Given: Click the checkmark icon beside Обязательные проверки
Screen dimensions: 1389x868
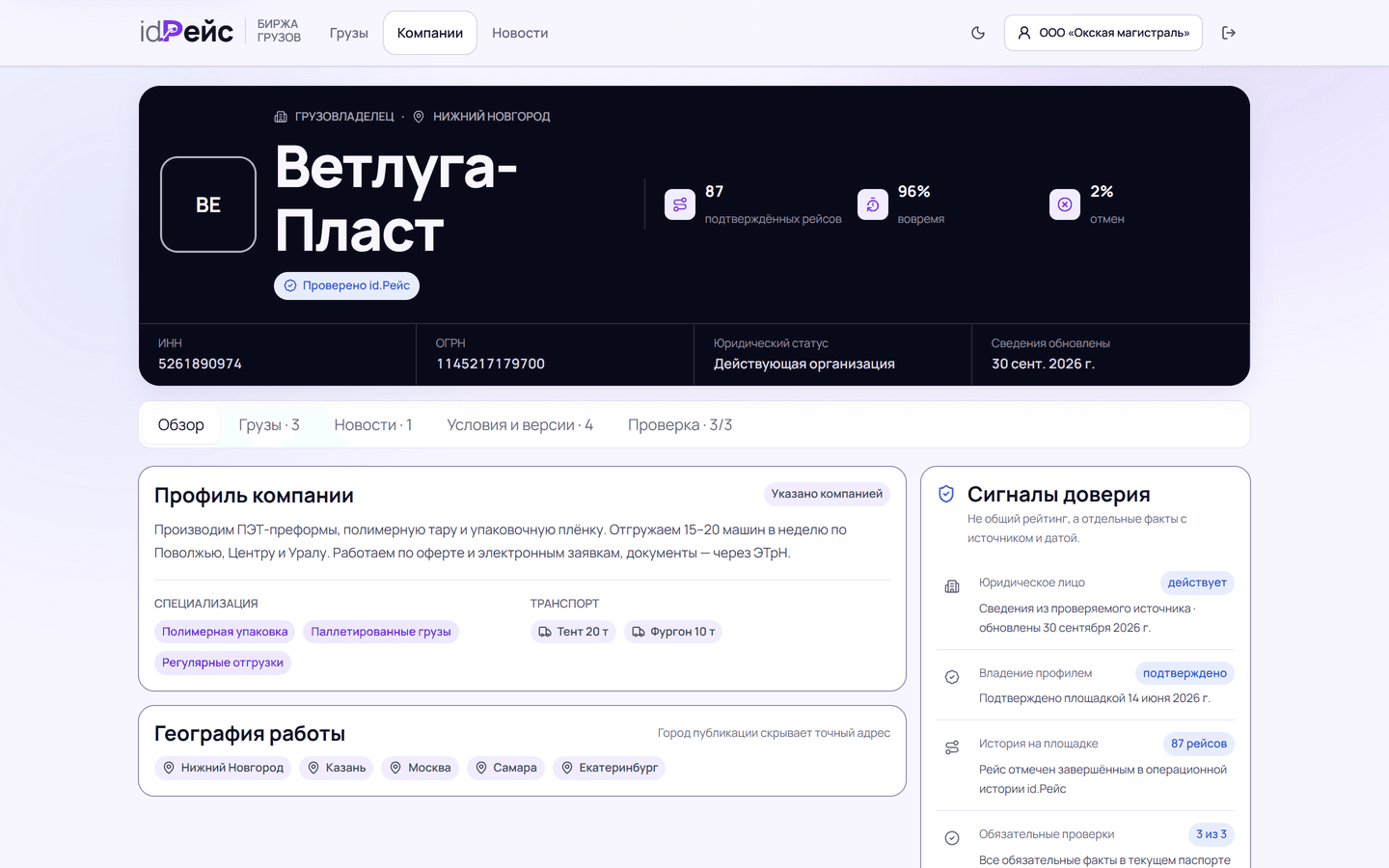Looking at the screenshot, I should tap(952, 838).
